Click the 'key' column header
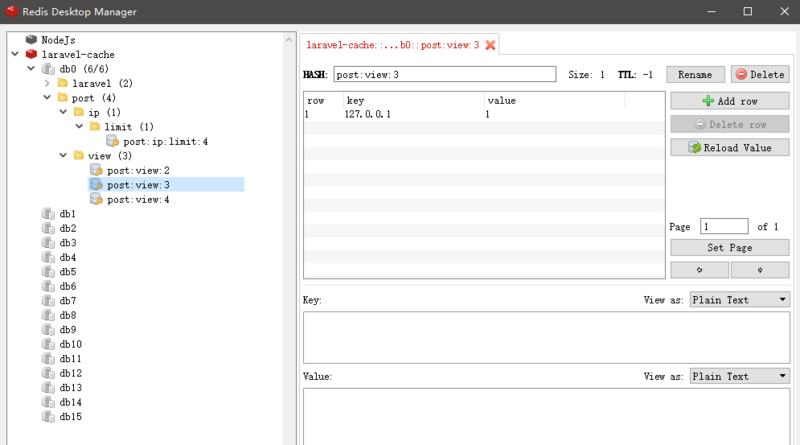 tap(413, 101)
